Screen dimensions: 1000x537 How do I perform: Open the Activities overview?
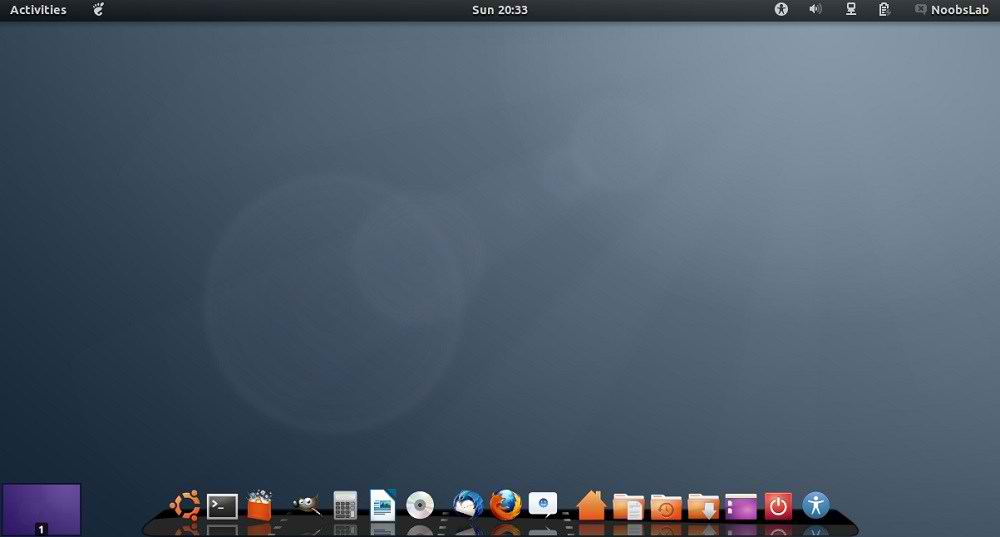(x=38, y=10)
